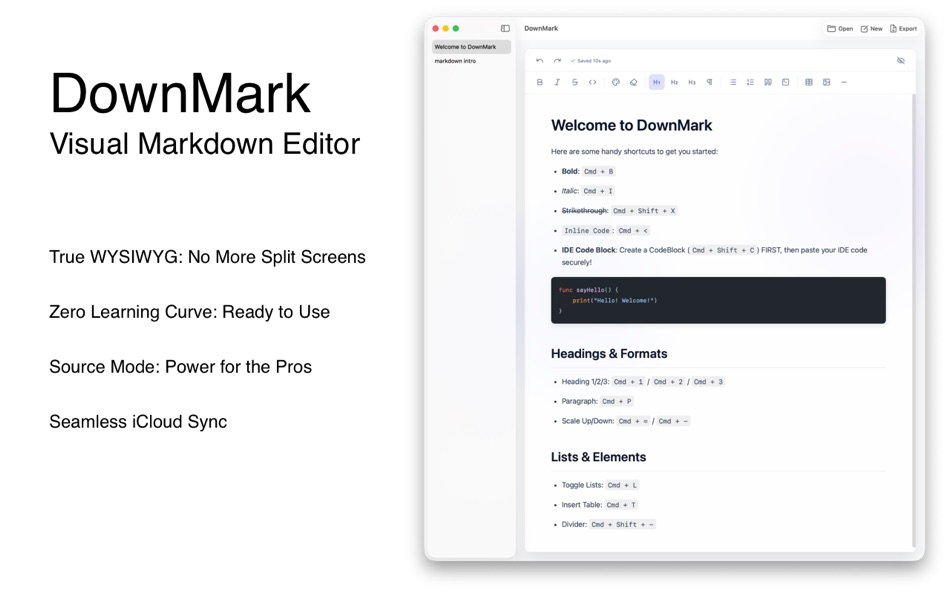Toggle the numbered list
Screen dimensions: 950x594
750,82
